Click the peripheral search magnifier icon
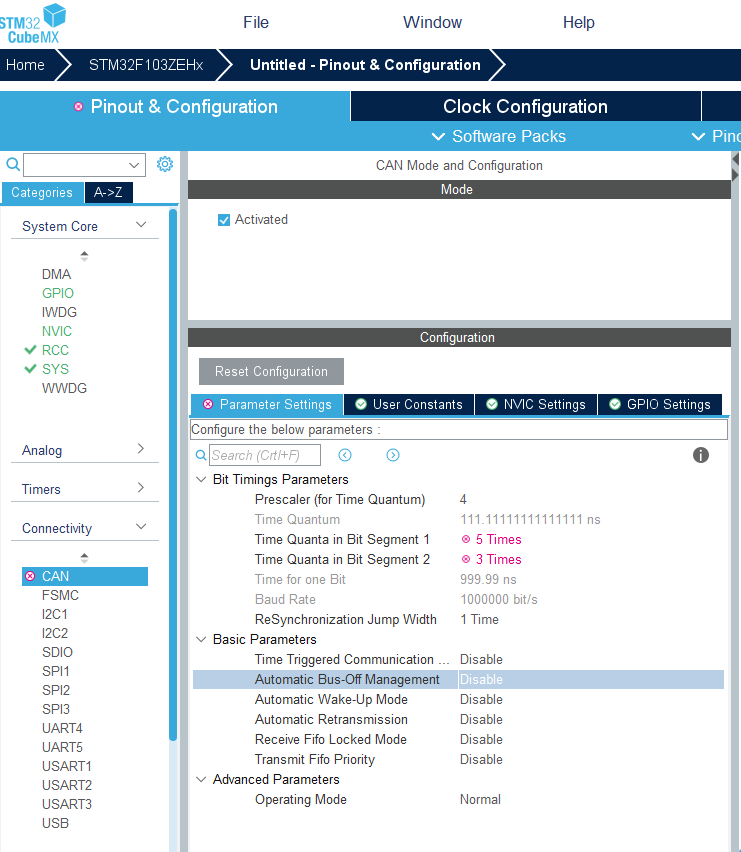The height and width of the screenshot is (852, 741). pos(13,164)
